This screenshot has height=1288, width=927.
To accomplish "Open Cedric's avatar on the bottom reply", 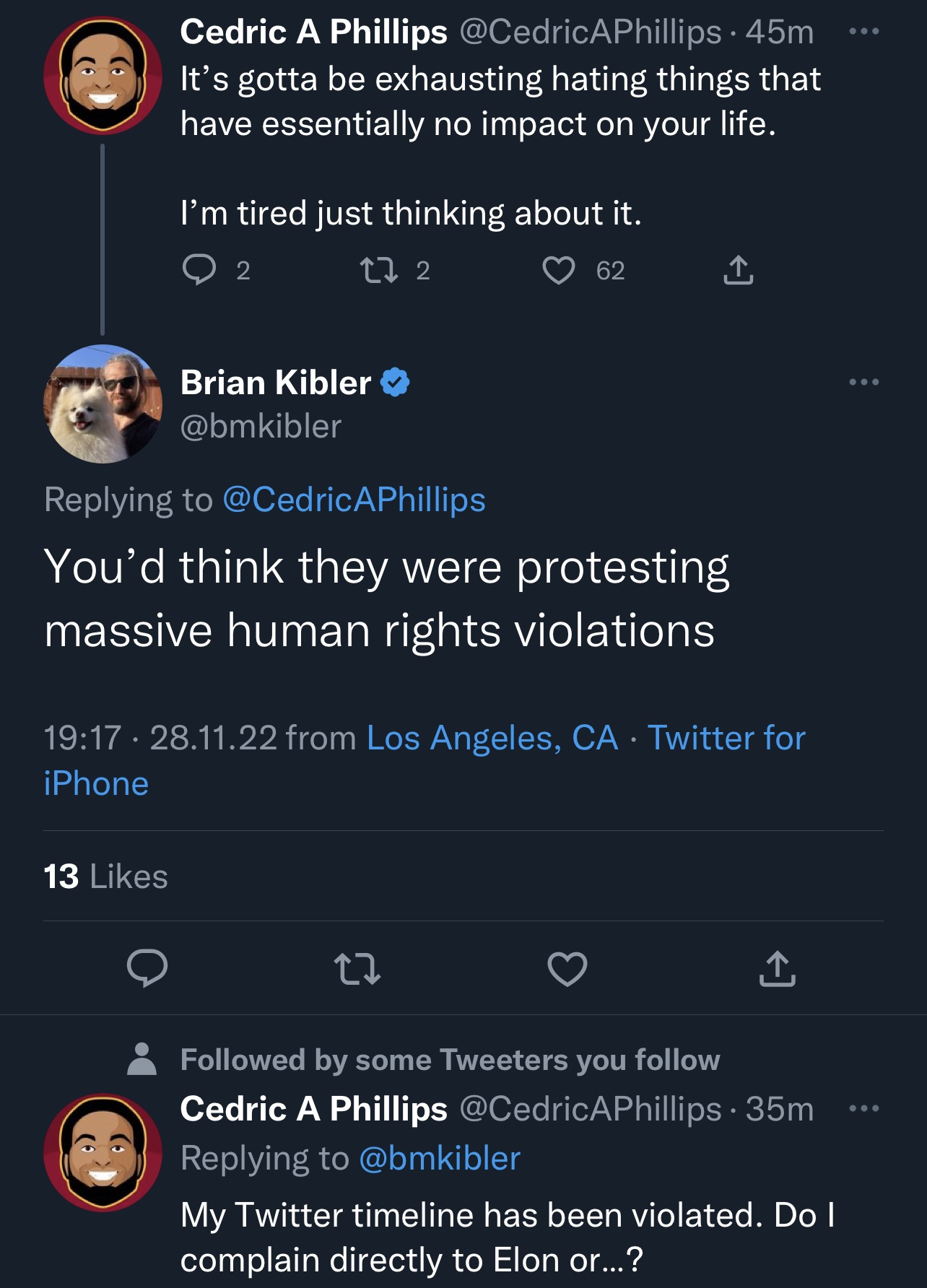I will point(103,1152).
